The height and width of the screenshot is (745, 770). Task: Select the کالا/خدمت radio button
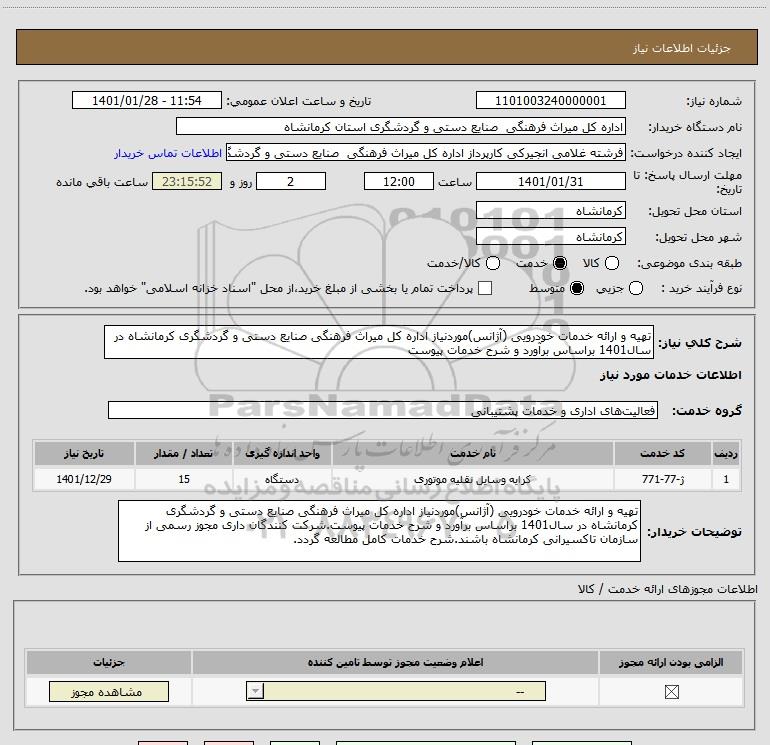click(493, 263)
